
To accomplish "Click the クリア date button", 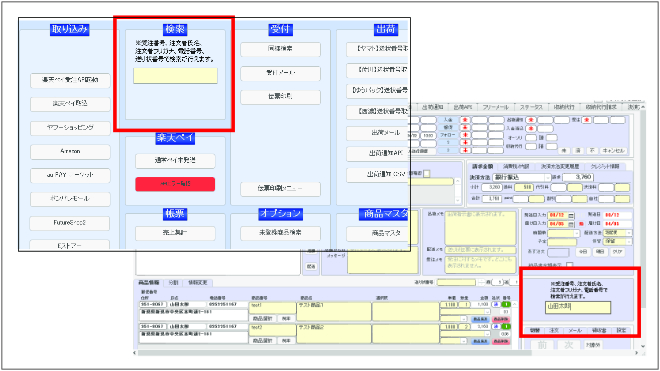I will (x=617, y=252).
